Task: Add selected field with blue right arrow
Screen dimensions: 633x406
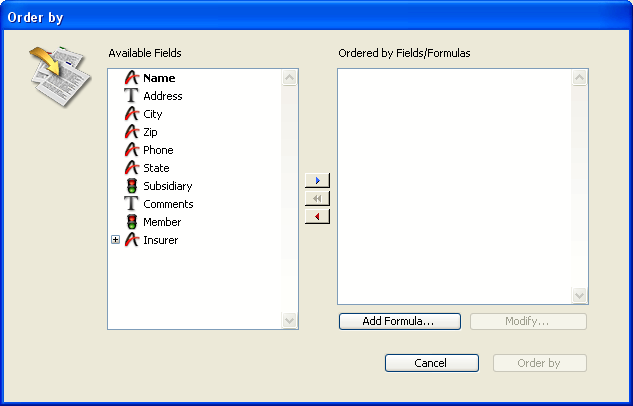Action: pos(317,180)
